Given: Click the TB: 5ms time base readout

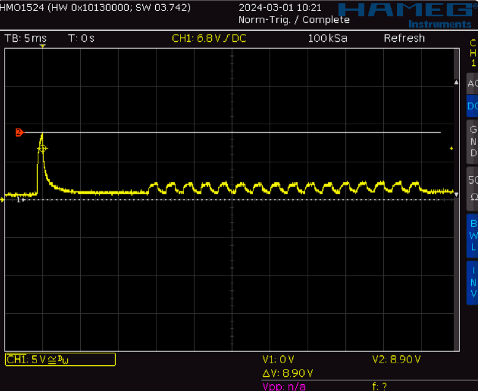Looking at the screenshot, I should 26,38.
